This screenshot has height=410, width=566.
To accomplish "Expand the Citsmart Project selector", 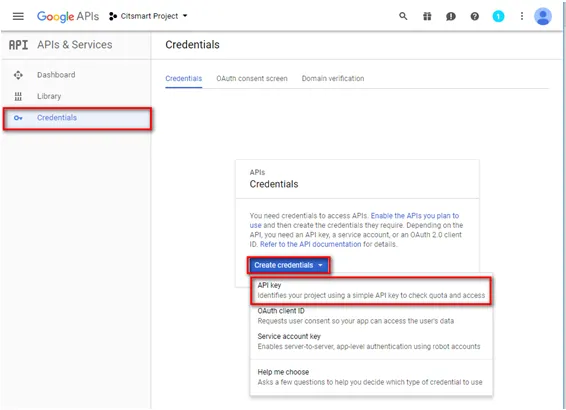I will [148, 16].
